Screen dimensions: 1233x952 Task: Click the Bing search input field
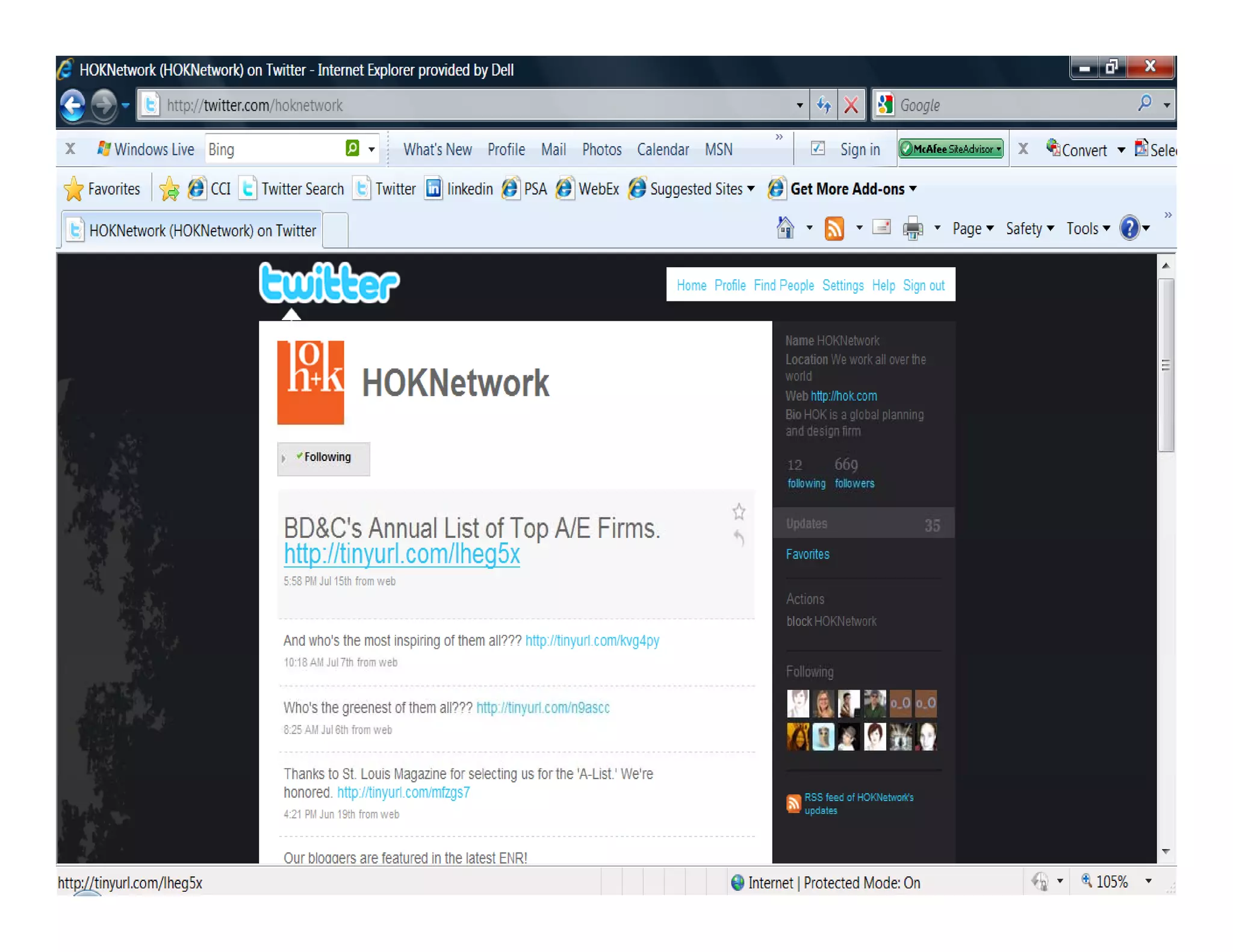(x=272, y=149)
